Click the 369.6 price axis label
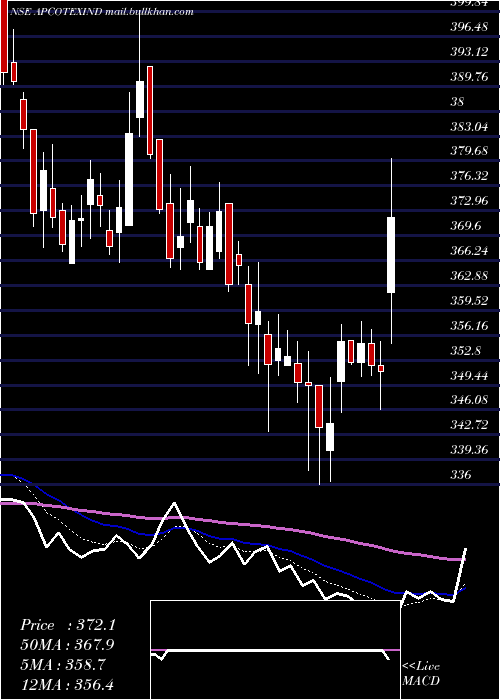 coord(465,226)
